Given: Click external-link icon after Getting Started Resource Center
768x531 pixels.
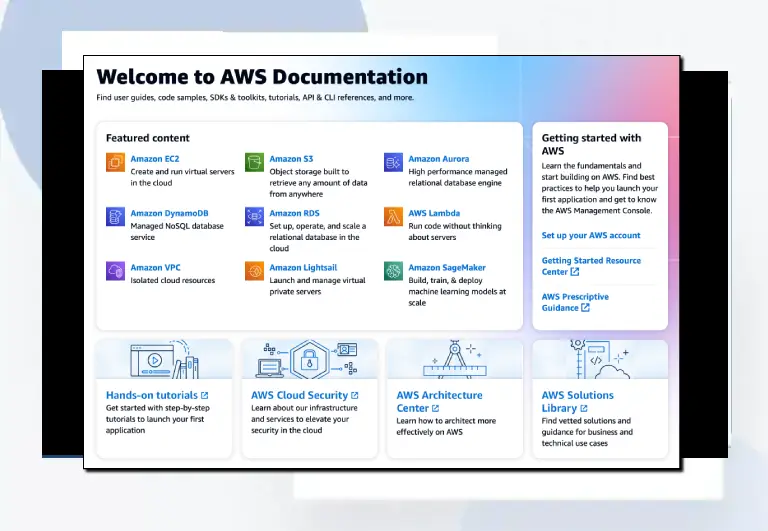Looking at the screenshot, I should [x=575, y=272].
